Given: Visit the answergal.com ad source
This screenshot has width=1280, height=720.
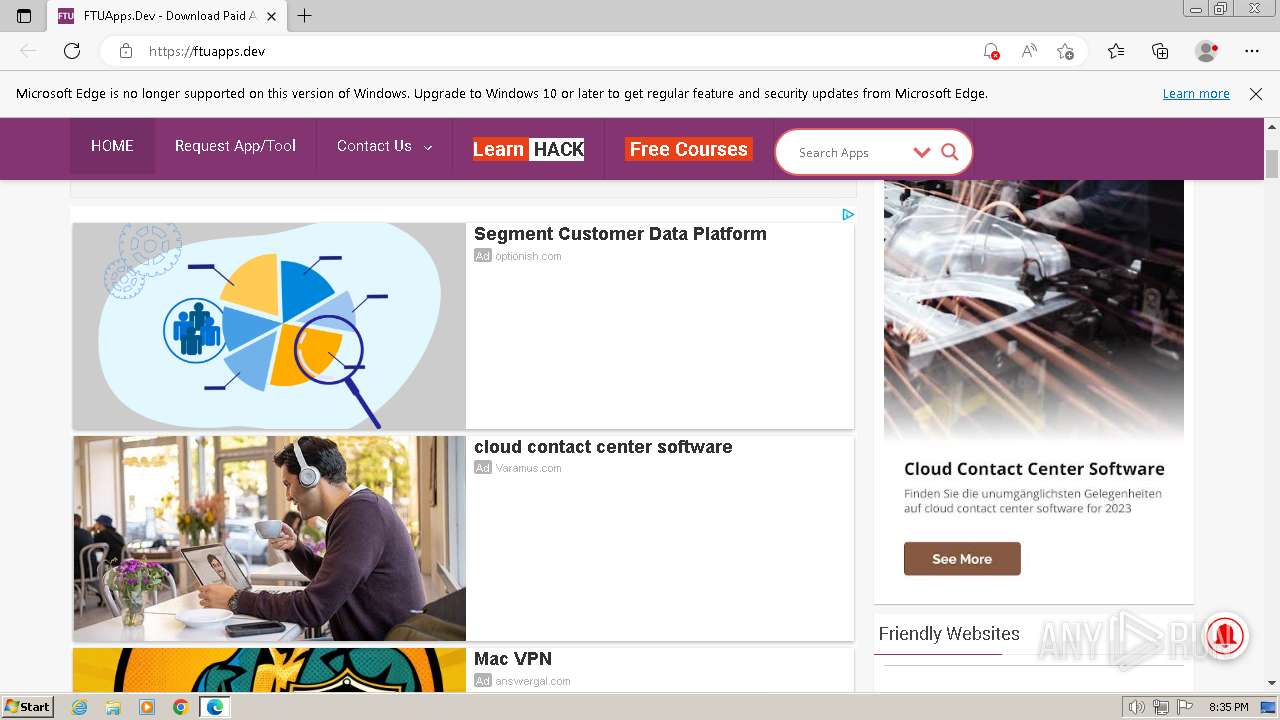Looking at the screenshot, I should tap(533, 681).
